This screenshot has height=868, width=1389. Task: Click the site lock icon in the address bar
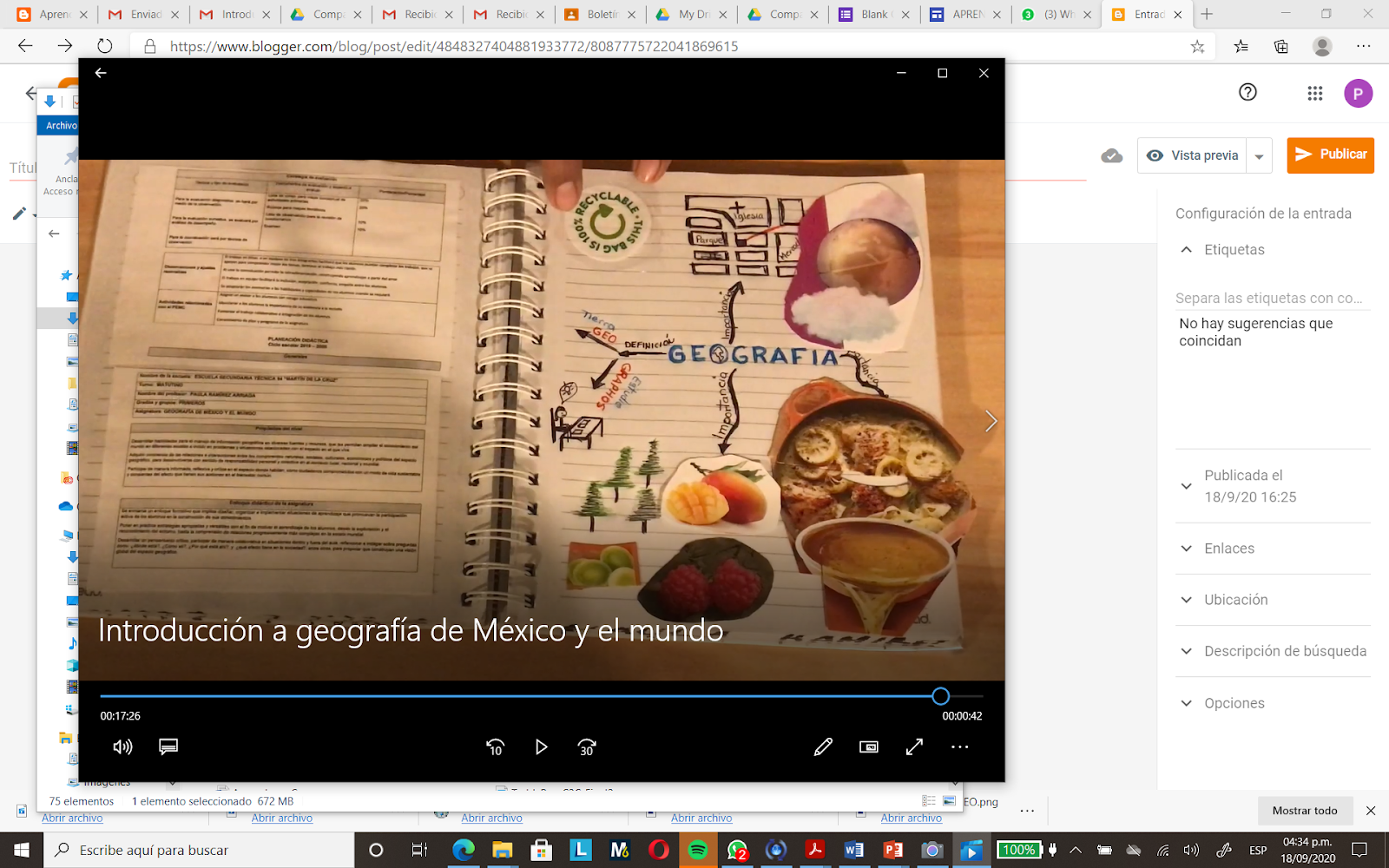pos(149,46)
